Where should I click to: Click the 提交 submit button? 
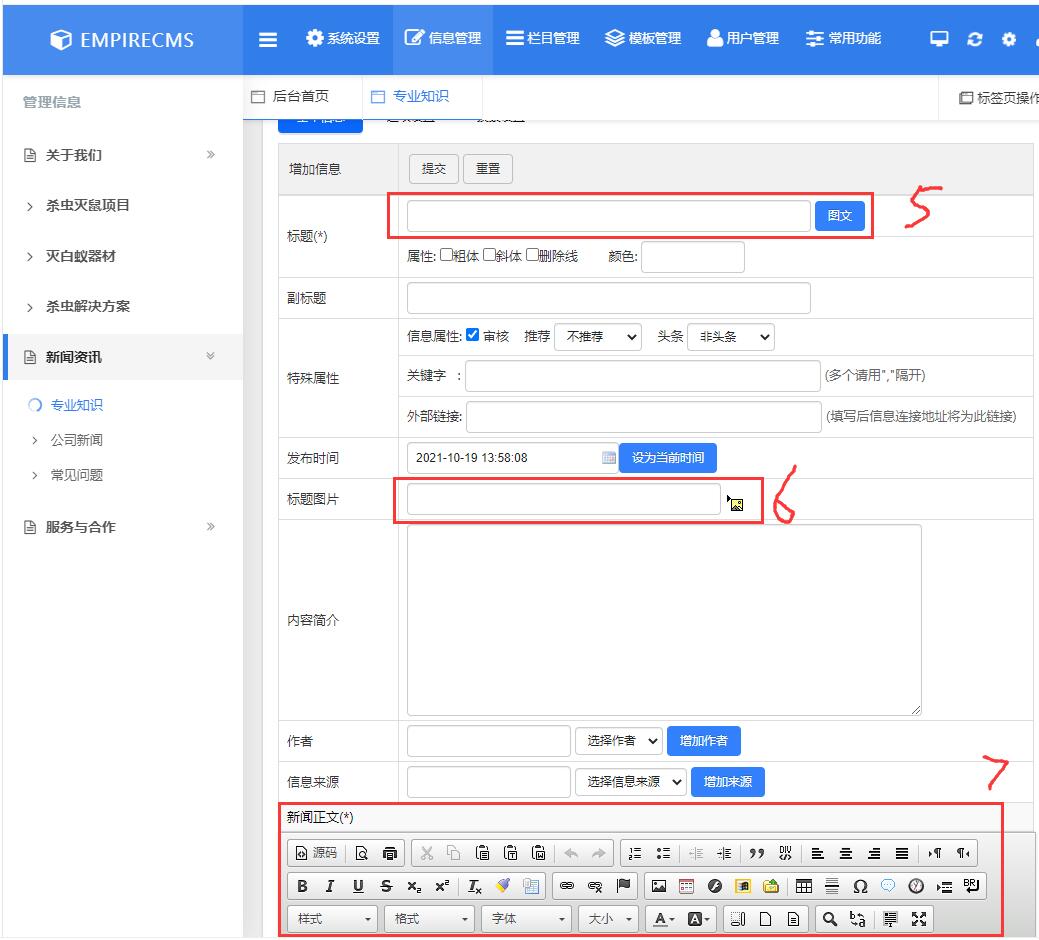[433, 168]
